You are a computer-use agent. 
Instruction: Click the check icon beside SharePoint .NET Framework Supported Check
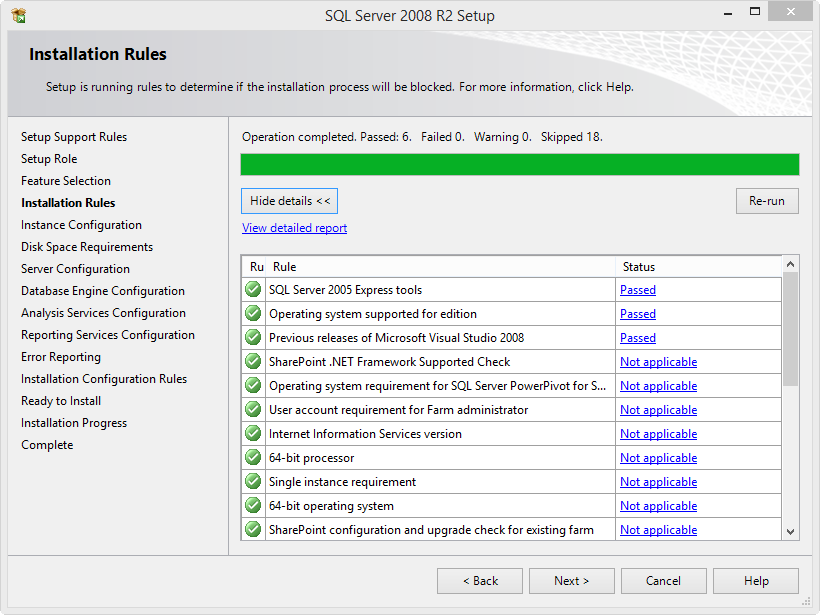[252, 361]
